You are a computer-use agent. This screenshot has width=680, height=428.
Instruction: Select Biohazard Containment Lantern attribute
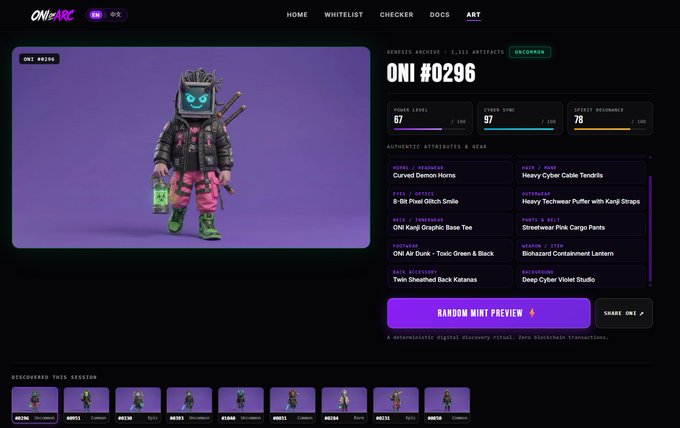(581, 250)
